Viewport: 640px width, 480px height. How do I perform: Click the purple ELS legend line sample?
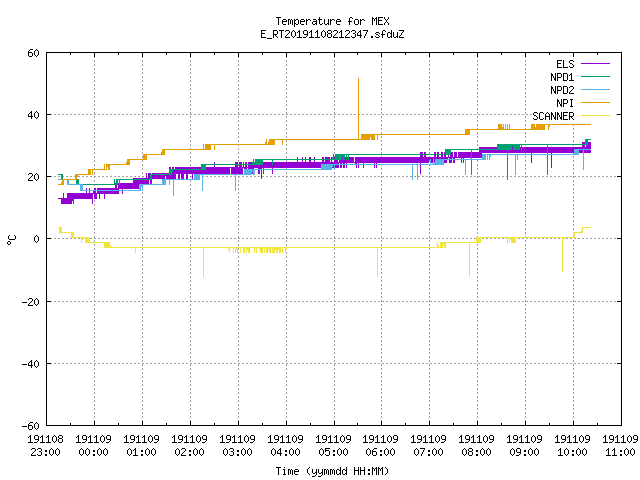pyautogui.click(x=595, y=64)
